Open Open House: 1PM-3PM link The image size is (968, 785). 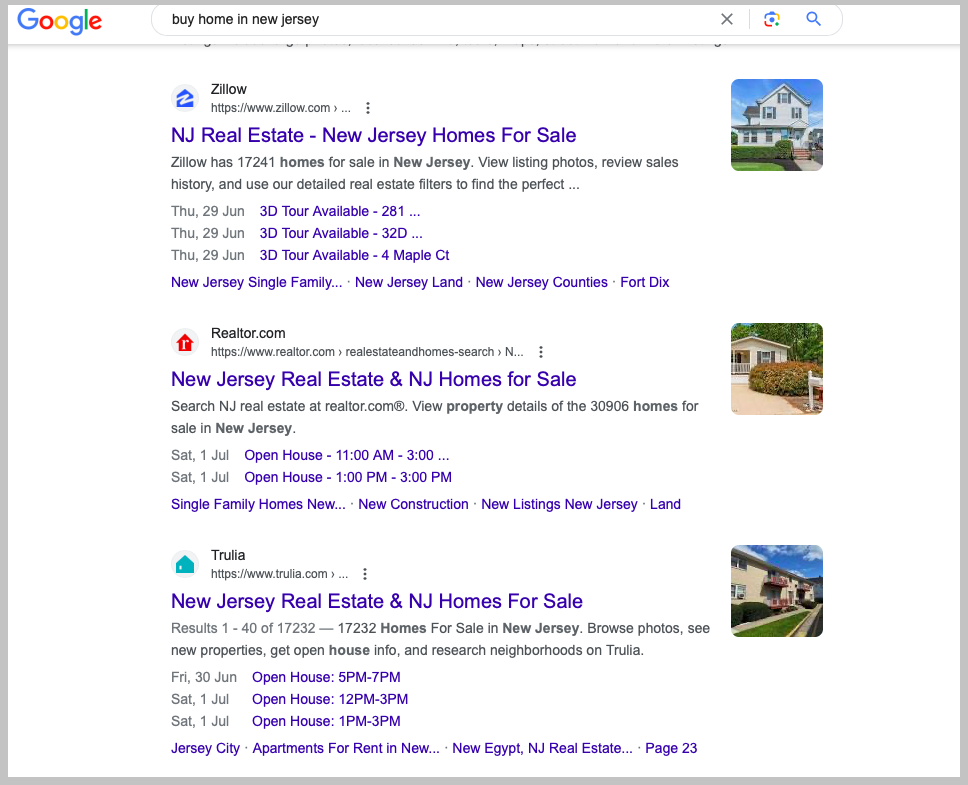click(326, 721)
